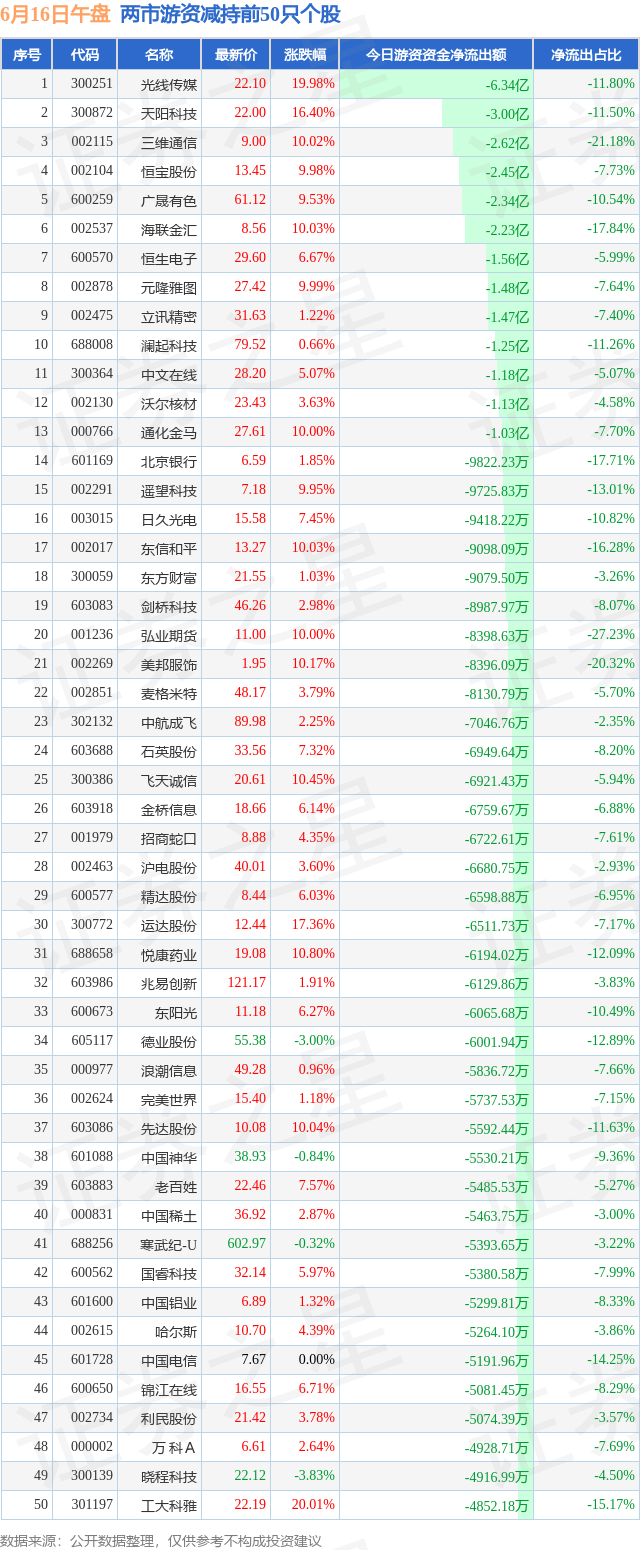Select stock code 300872
This screenshot has width=640, height=1550.
(92, 113)
